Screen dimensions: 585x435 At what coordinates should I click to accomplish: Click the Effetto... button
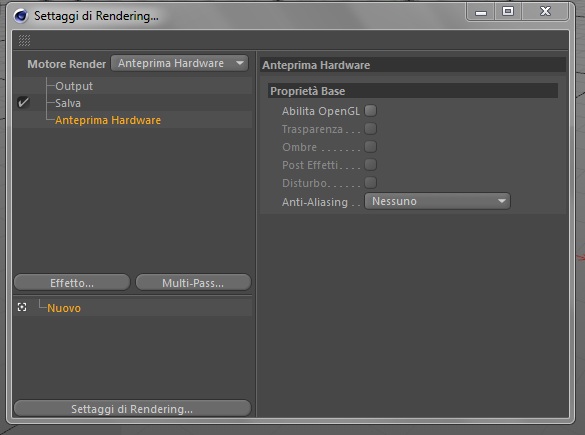pos(72,282)
